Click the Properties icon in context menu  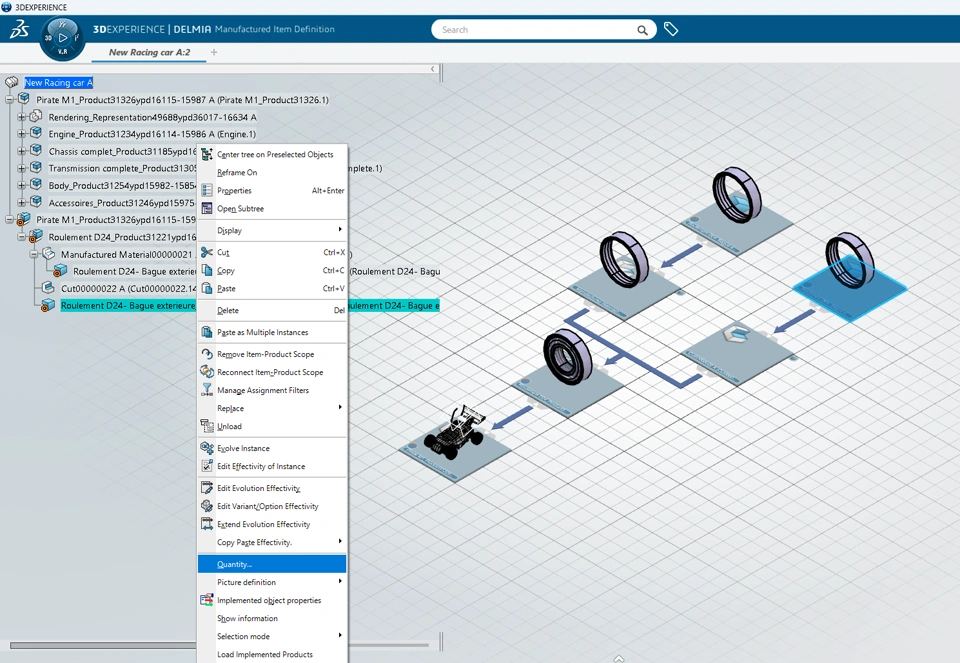[207, 190]
